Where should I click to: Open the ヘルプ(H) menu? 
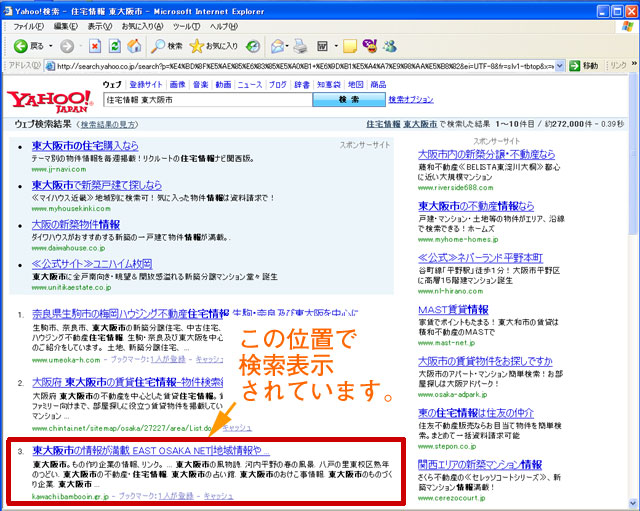pyautogui.click(x=224, y=27)
